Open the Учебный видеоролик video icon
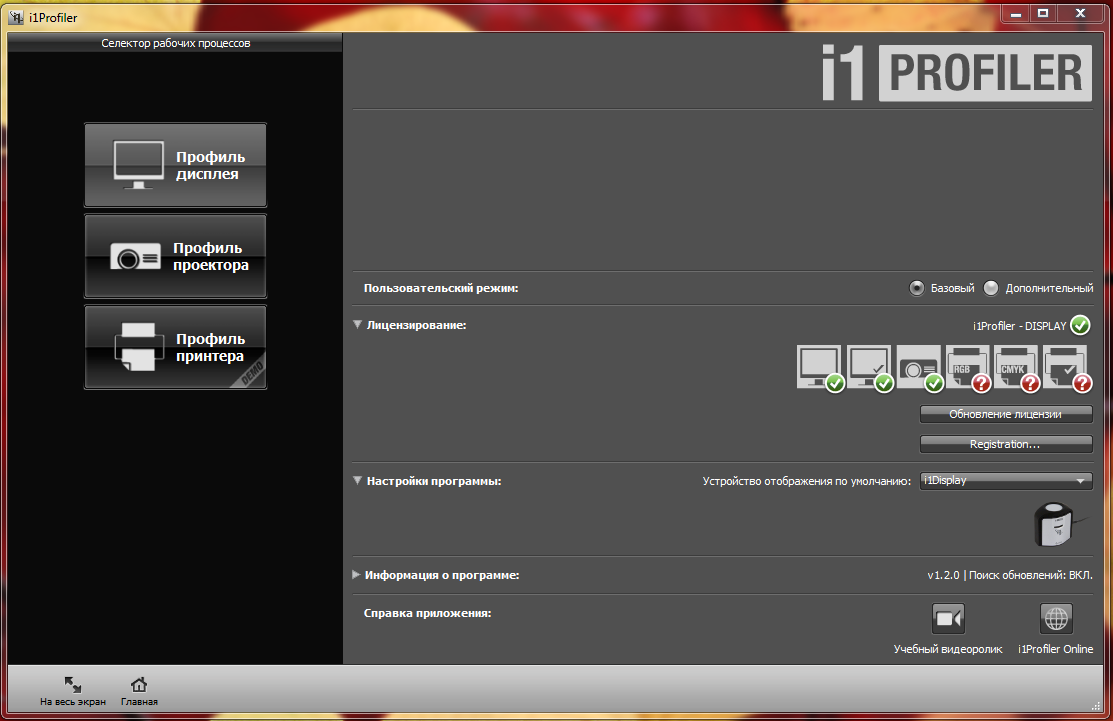The height and width of the screenshot is (721, 1113). 948,619
